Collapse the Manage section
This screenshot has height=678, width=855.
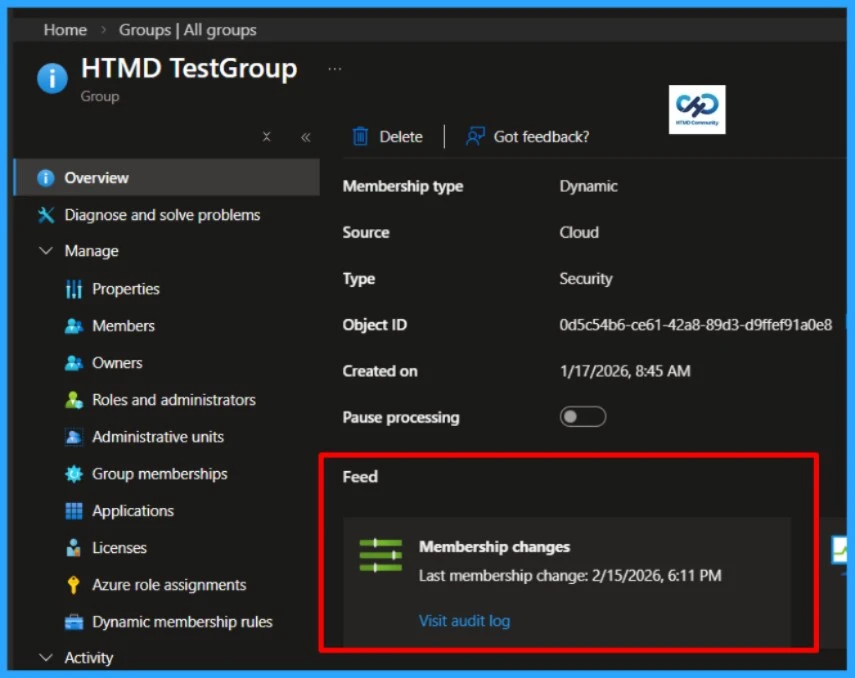point(45,251)
